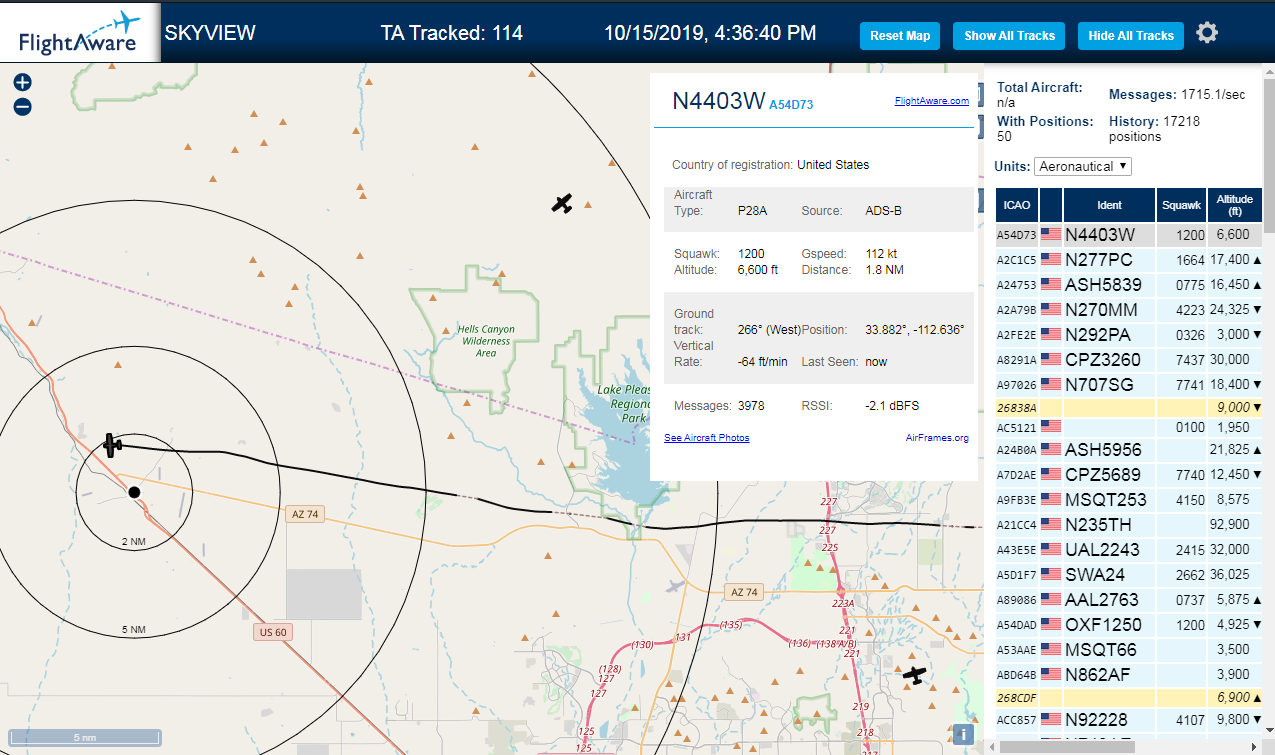Select the aircraft icon near route 219
The height and width of the screenshot is (755, 1275).
coord(914,675)
